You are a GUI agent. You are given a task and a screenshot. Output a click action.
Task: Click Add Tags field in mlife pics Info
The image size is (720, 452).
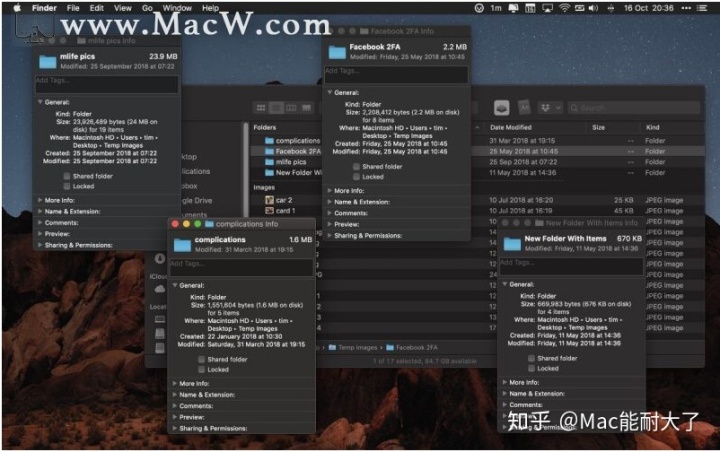tap(107, 84)
